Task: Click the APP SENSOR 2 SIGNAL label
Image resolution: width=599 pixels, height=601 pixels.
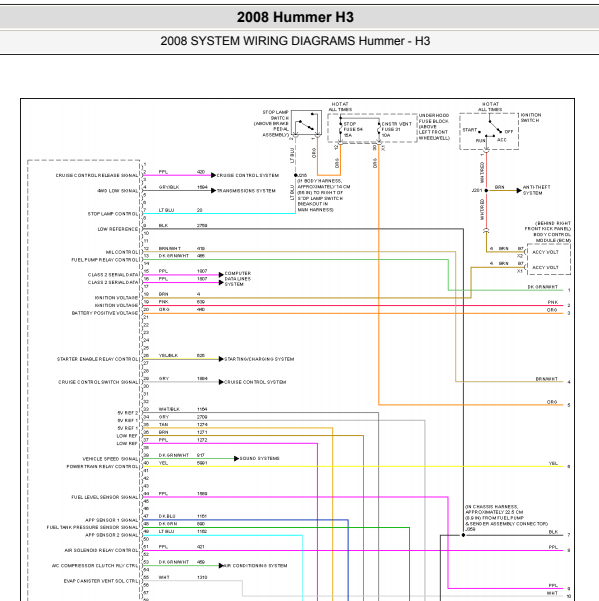Action: (112, 535)
